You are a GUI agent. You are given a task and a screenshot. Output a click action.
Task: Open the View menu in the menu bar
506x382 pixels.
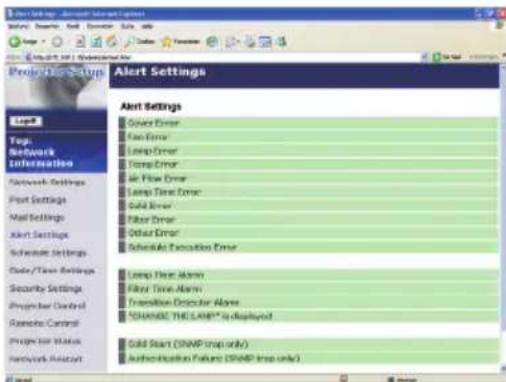73,26
